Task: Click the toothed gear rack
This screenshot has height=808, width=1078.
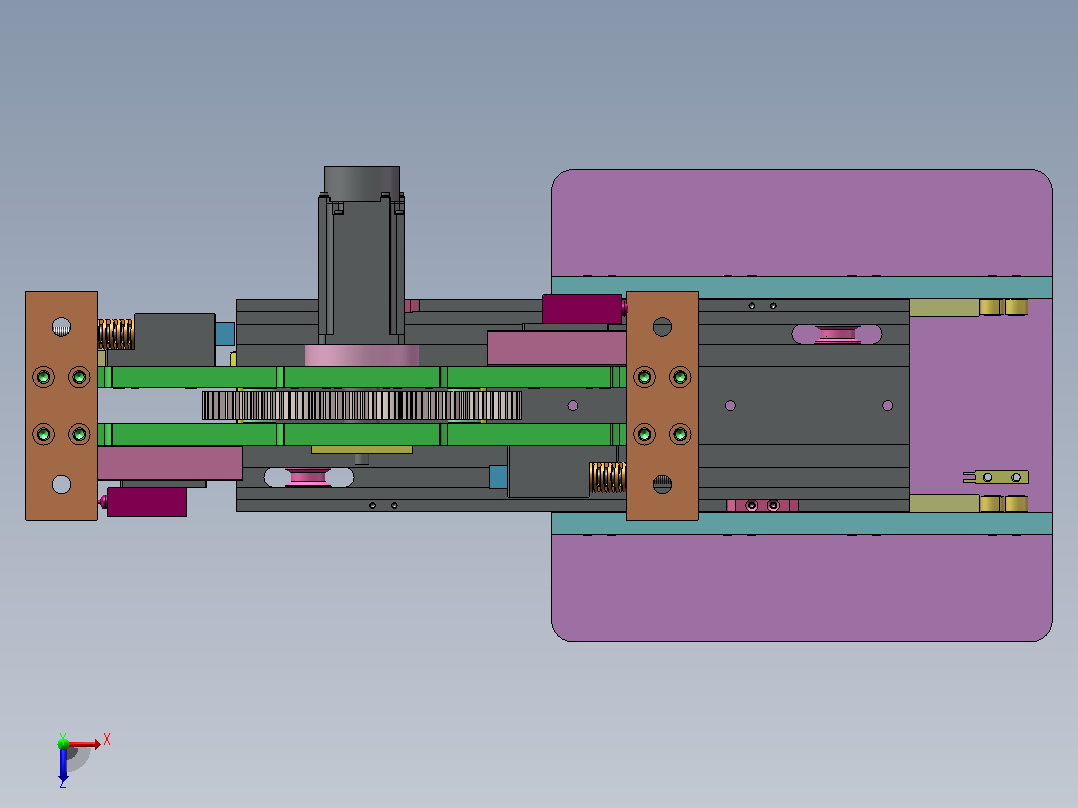Action: (x=362, y=405)
